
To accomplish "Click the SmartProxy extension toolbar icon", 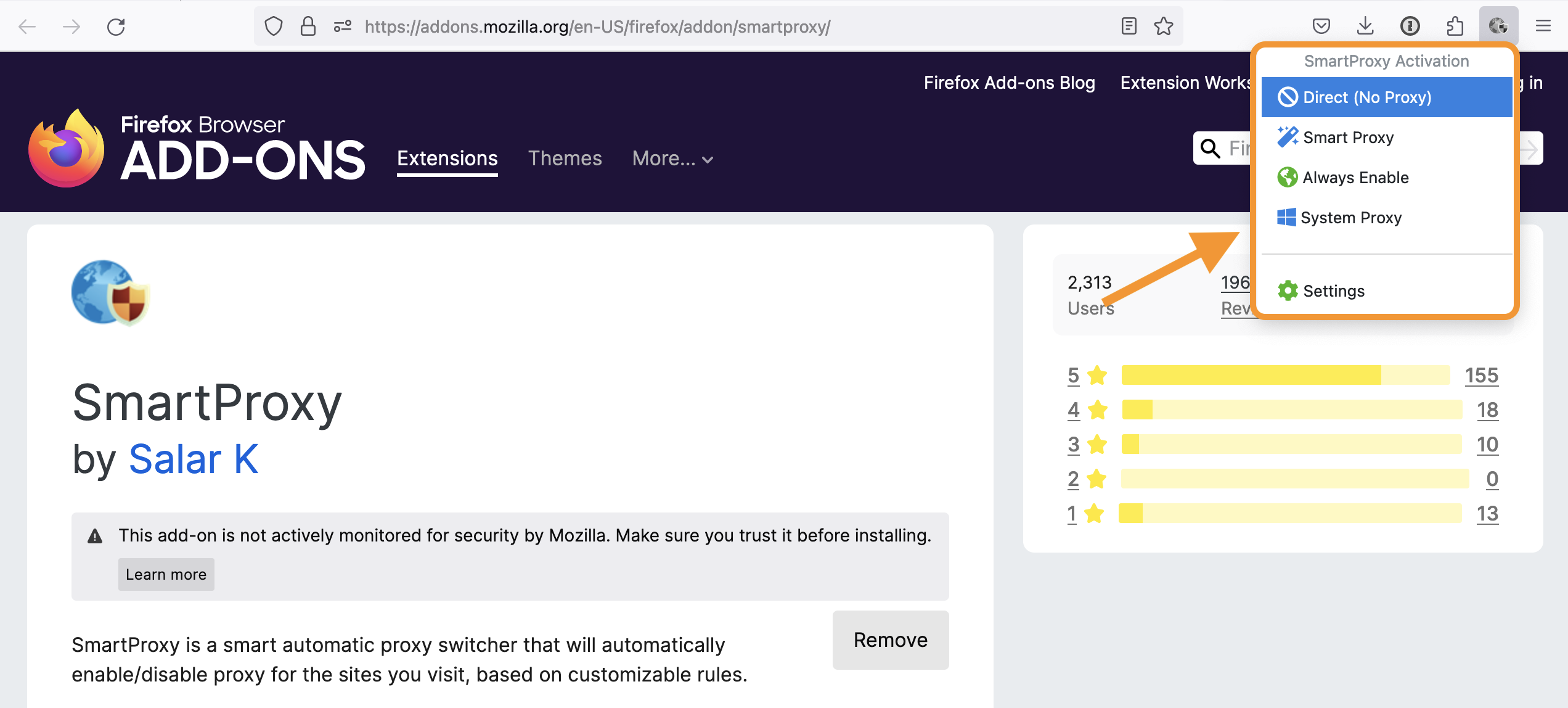I will click(1498, 26).
